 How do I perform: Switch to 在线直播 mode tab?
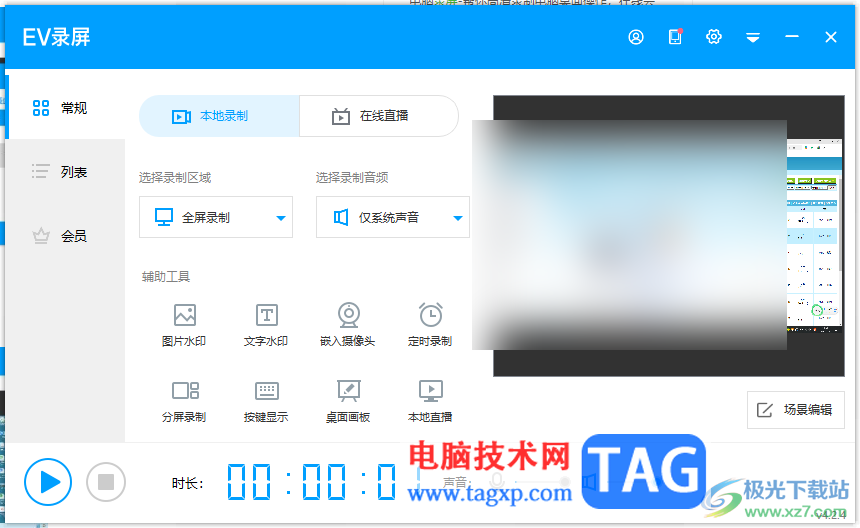pos(379,116)
